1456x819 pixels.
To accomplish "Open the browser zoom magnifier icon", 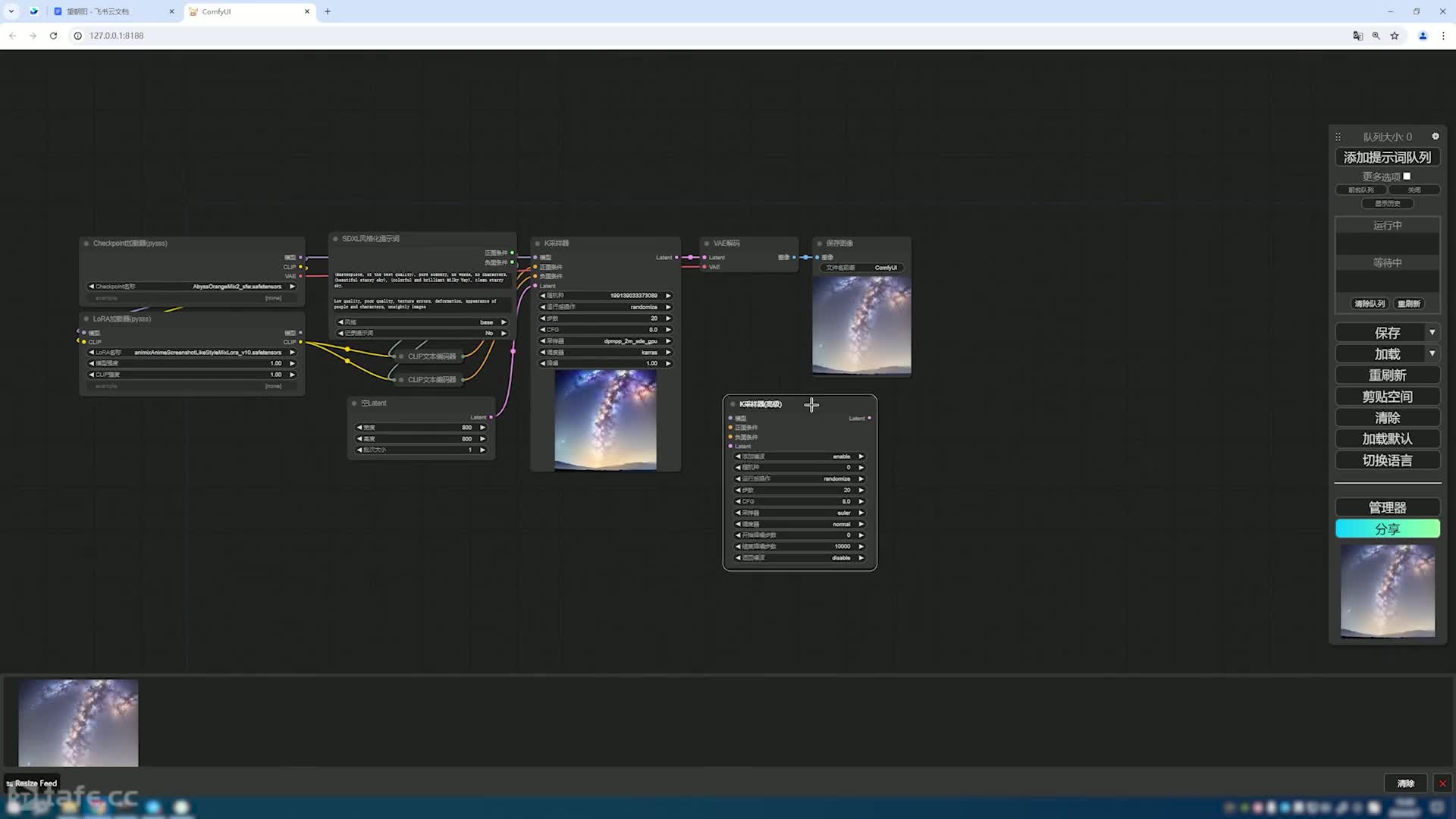I will pos(1376,36).
